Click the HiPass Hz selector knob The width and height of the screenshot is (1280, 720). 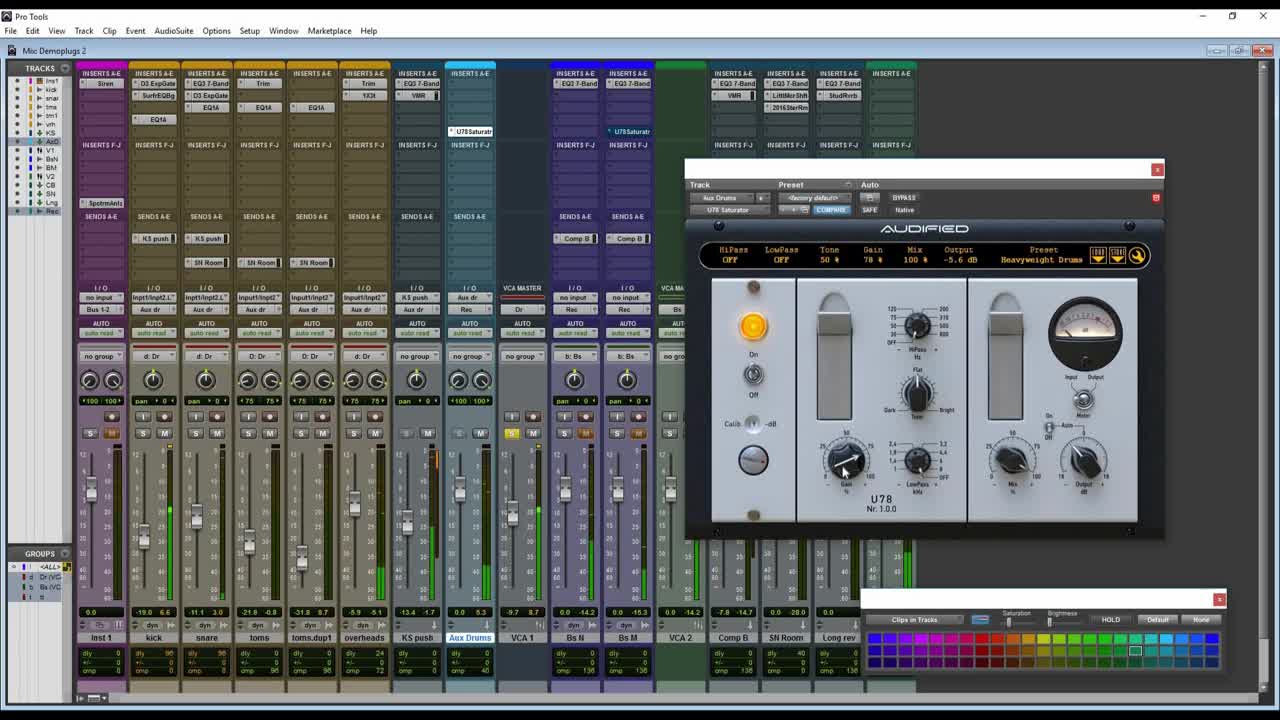pos(917,326)
